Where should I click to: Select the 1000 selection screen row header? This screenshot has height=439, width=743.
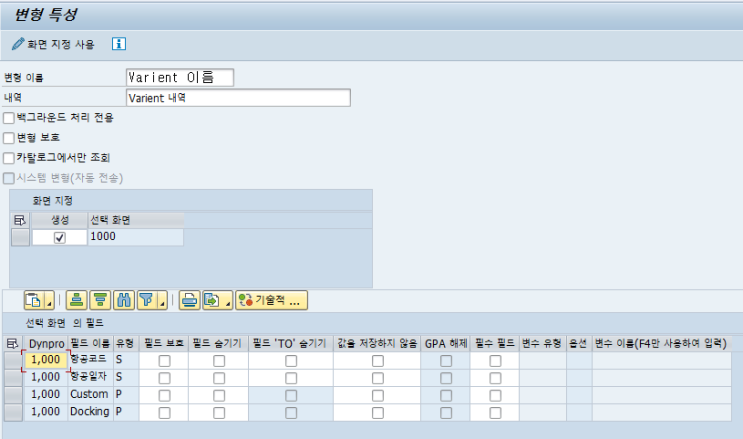(x=20, y=237)
